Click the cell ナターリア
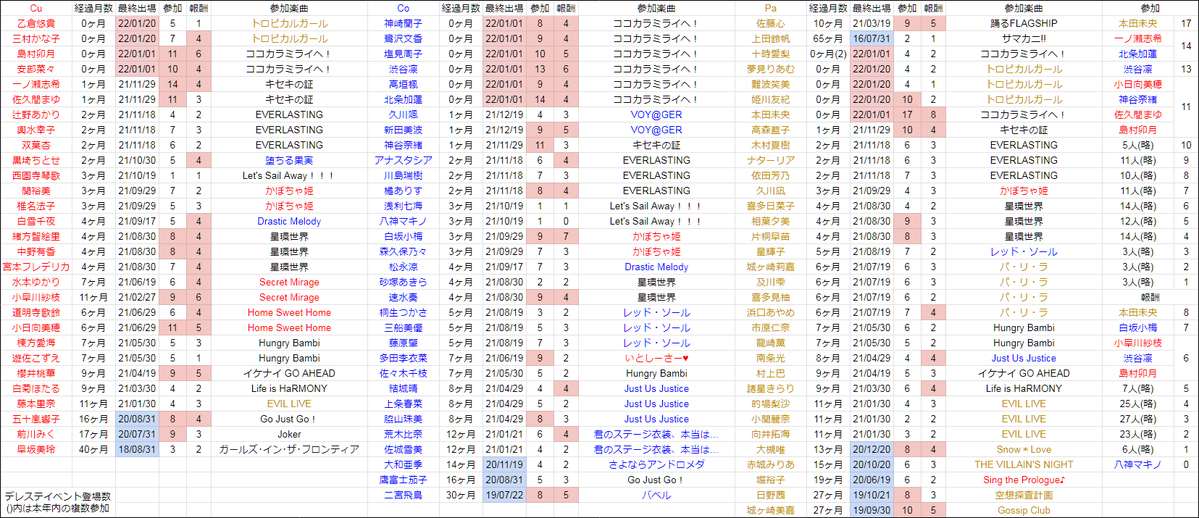 pos(770,160)
